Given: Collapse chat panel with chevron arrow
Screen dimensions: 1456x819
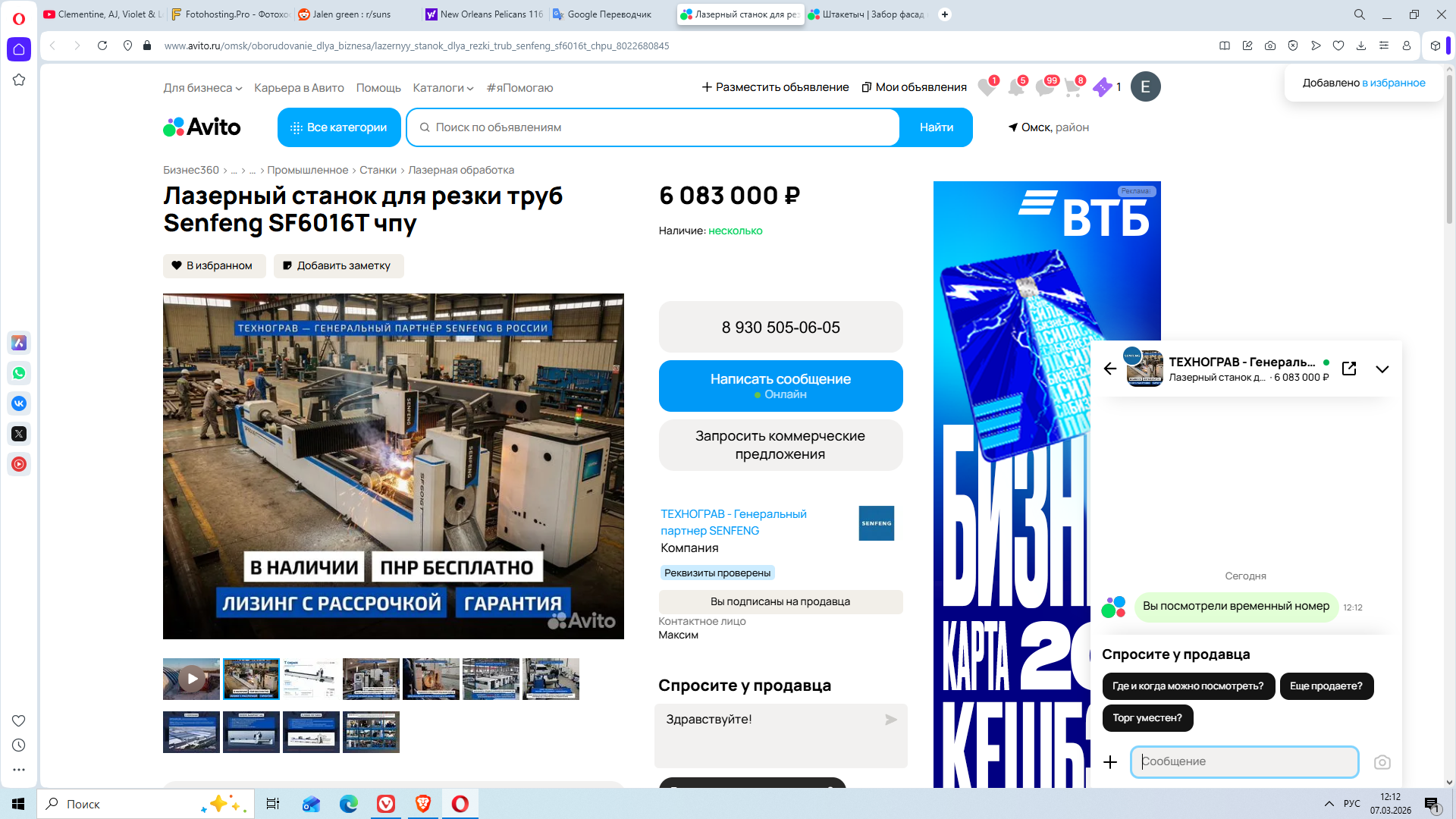Looking at the screenshot, I should click(1382, 369).
